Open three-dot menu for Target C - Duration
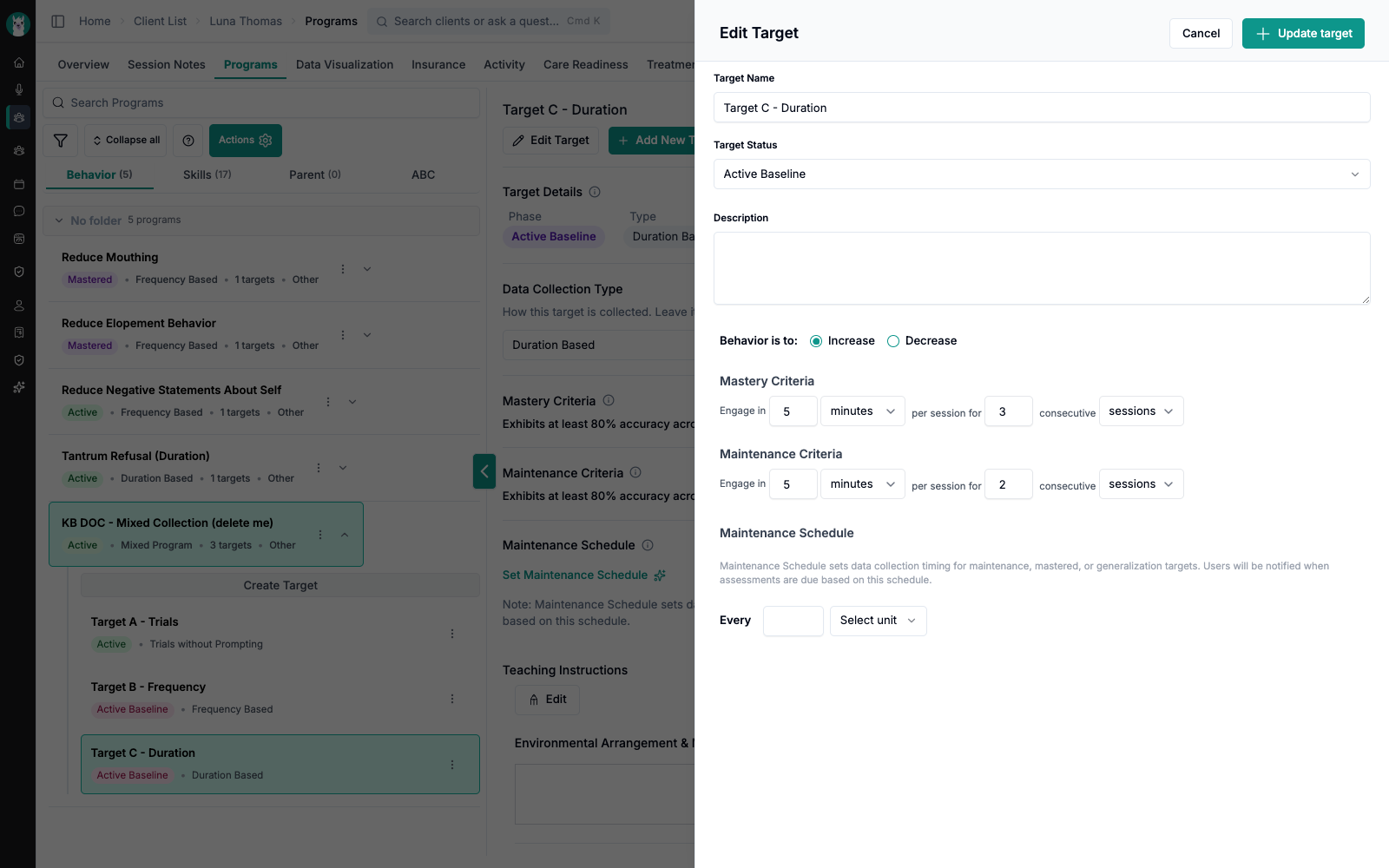Screen dimensions: 1389x868 (452, 765)
